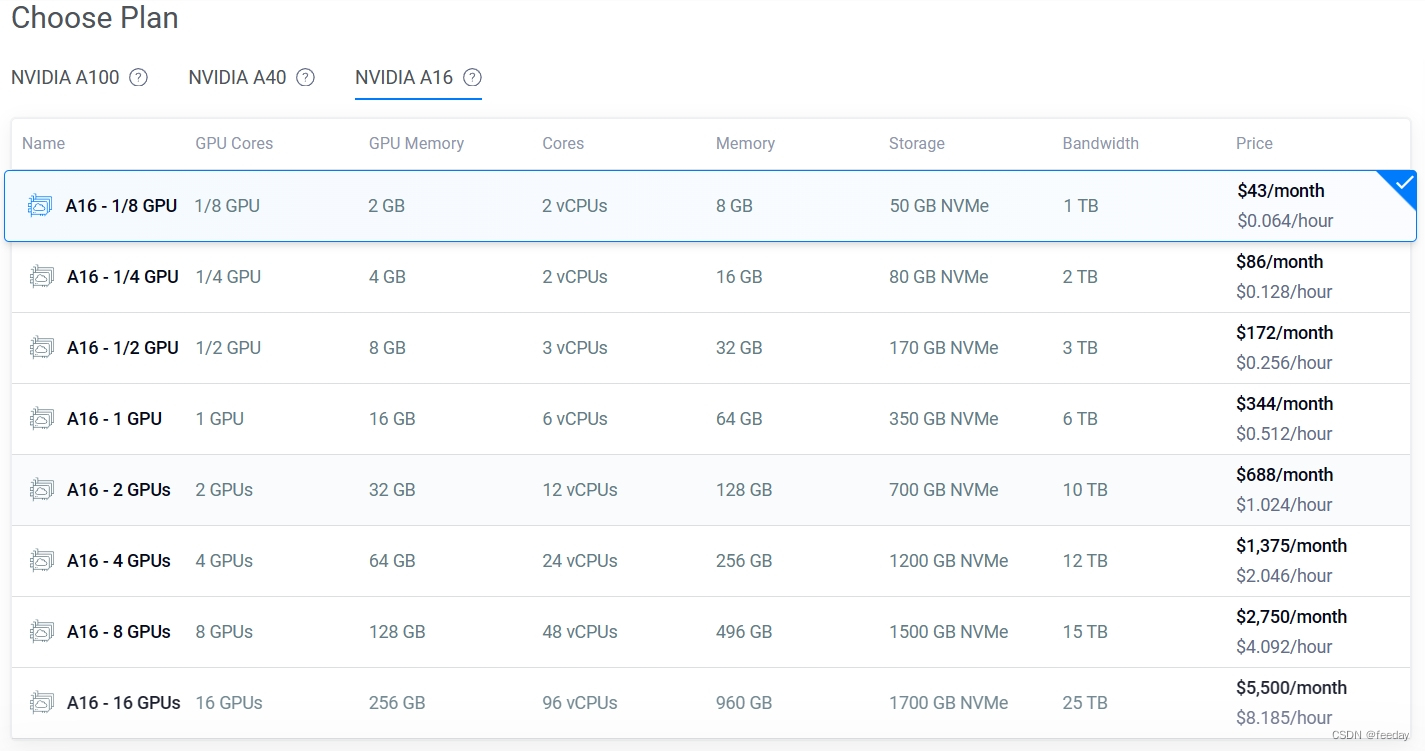This screenshot has width=1425, height=751.
Task: Click the 10 TB bandwidth cell
Action: (x=1085, y=490)
